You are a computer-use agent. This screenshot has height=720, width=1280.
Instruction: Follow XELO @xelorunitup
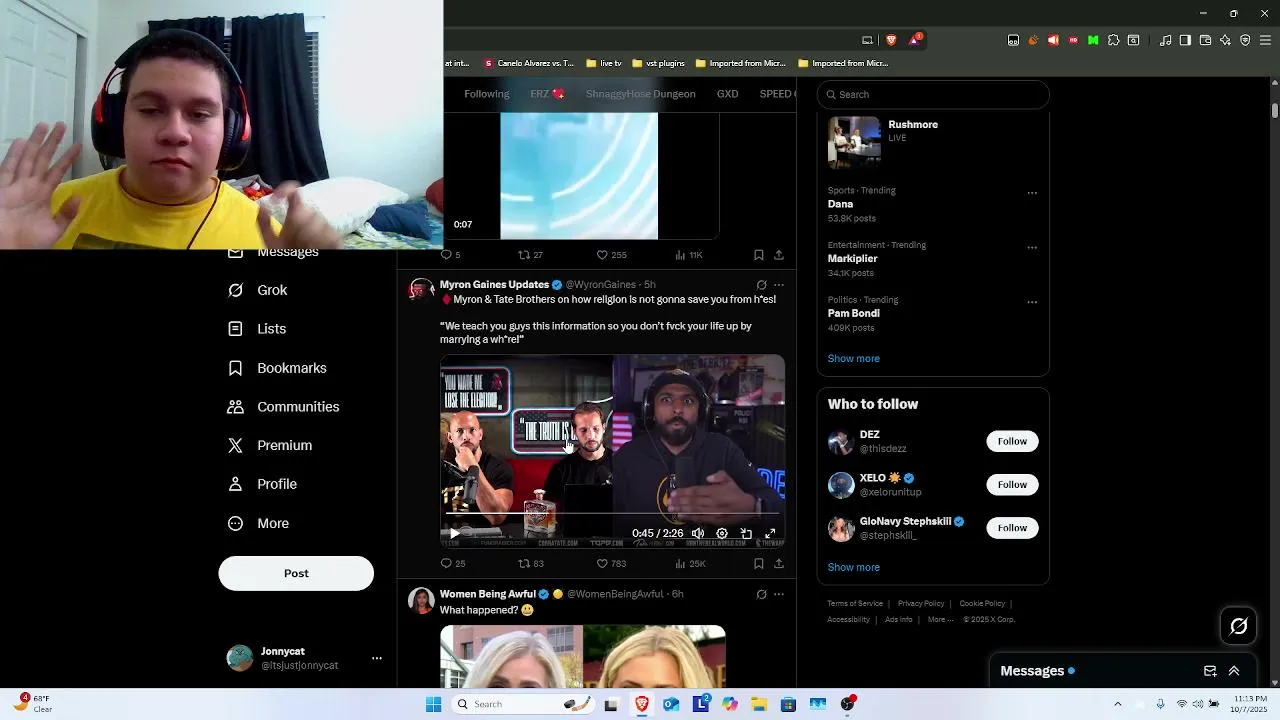[1012, 485]
